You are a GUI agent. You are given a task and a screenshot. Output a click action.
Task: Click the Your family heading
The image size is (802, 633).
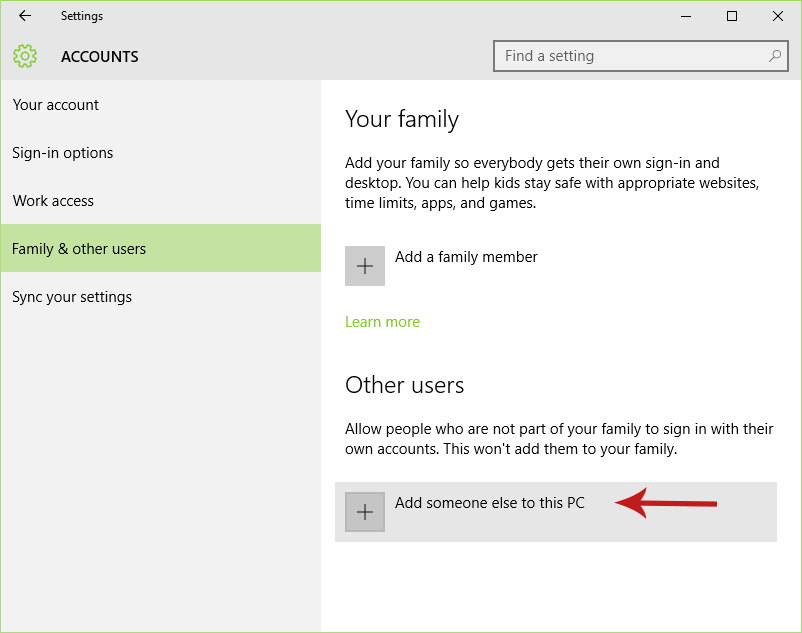pyautogui.click(x=402, y=119)
